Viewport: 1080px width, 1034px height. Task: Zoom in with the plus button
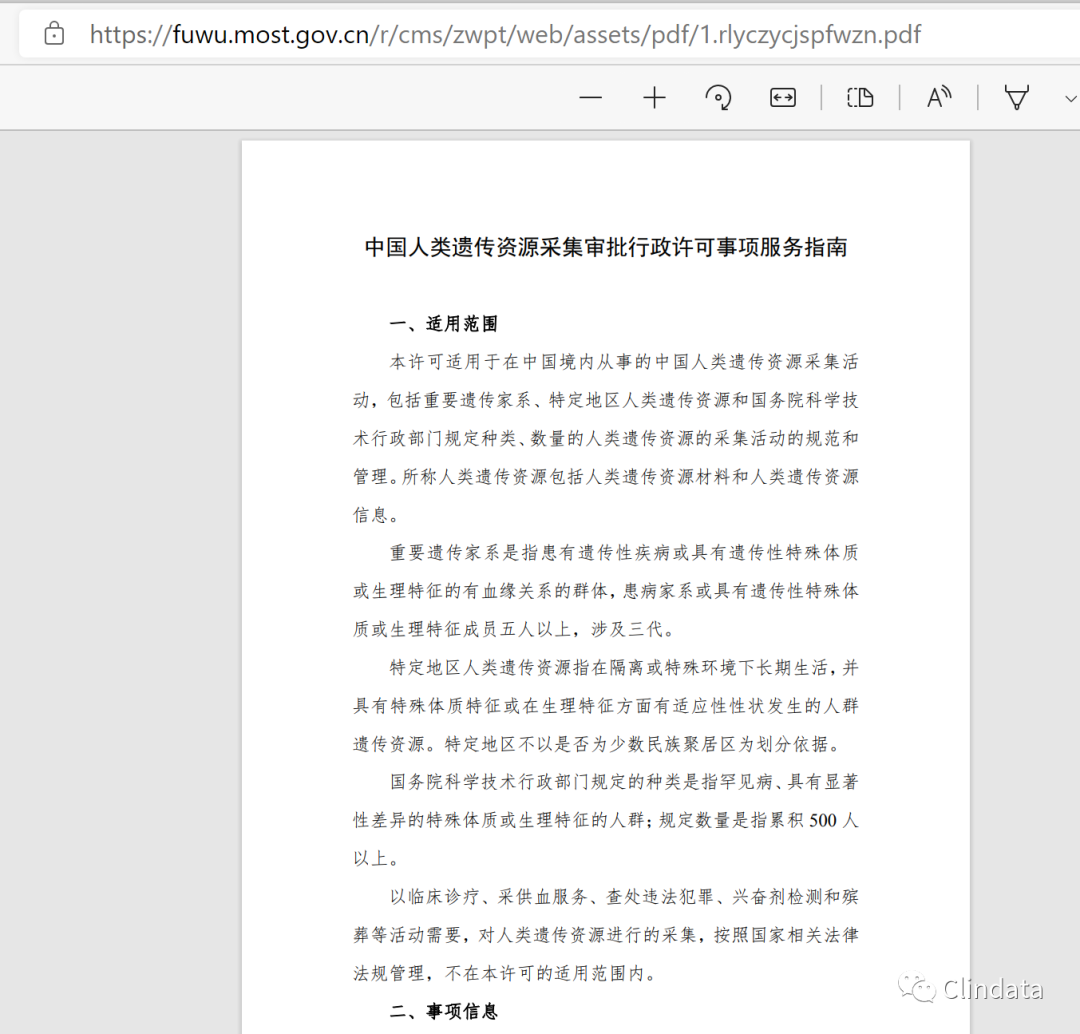(654, 98)
